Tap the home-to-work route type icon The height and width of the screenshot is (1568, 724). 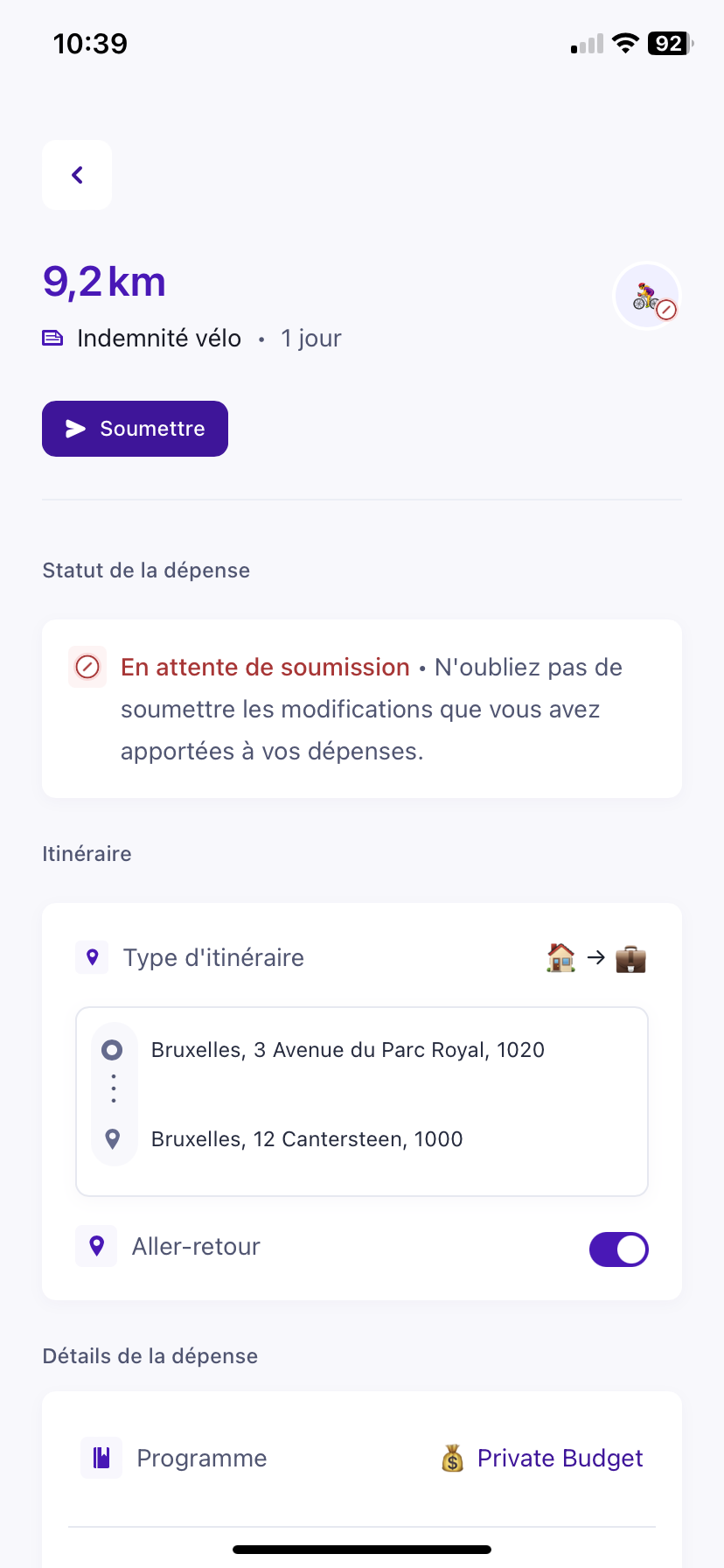[595, 958]
